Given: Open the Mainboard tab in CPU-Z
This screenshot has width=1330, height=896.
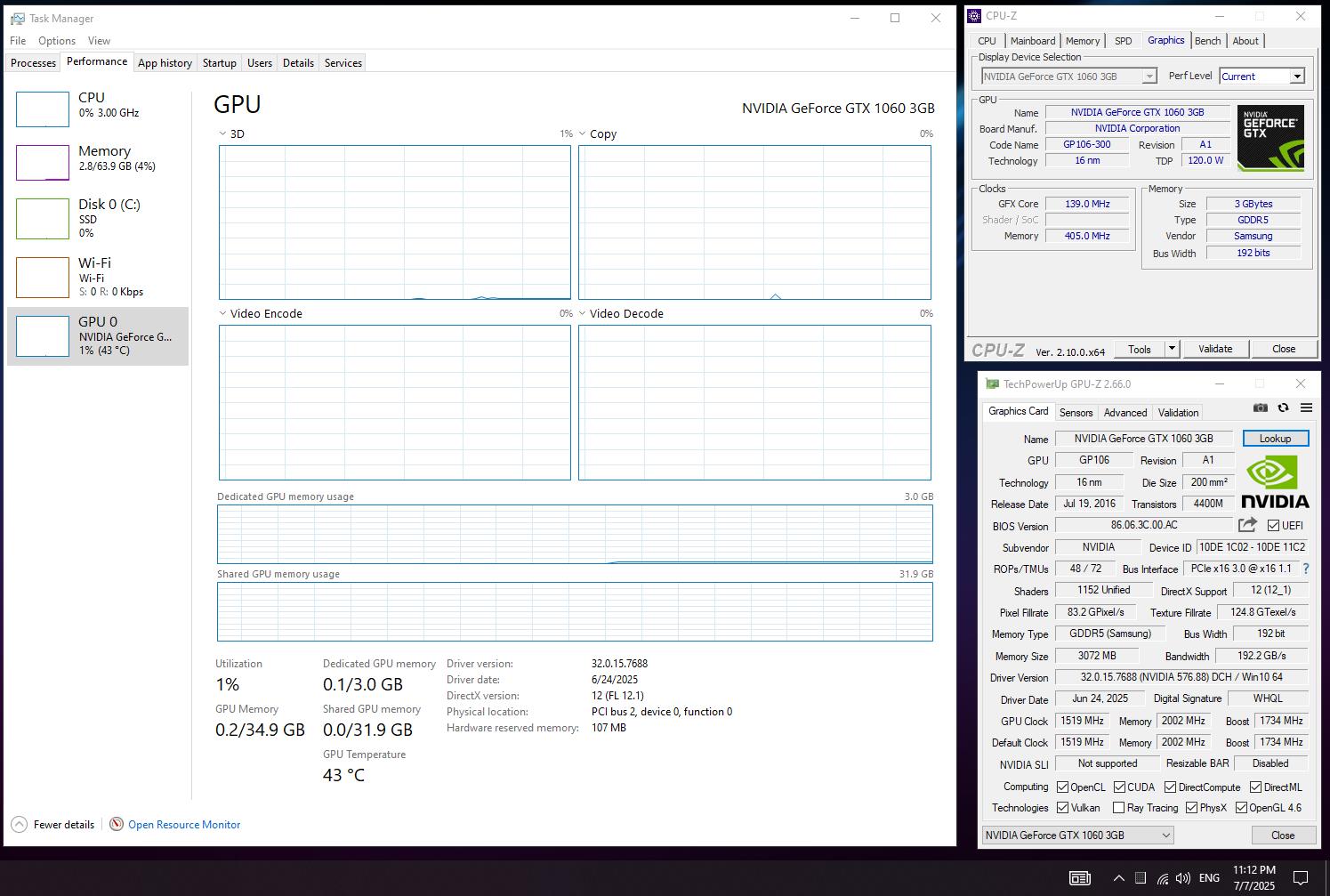Looking at the screenshot, I should [x=1033, y=41].
